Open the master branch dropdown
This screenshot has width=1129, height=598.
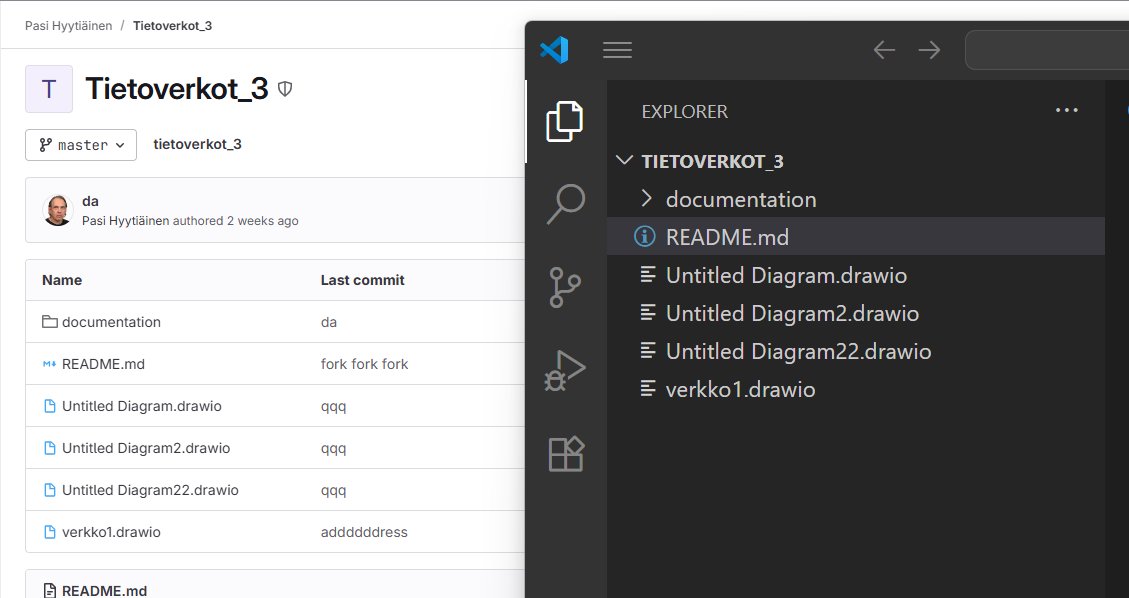pos(81,145)
